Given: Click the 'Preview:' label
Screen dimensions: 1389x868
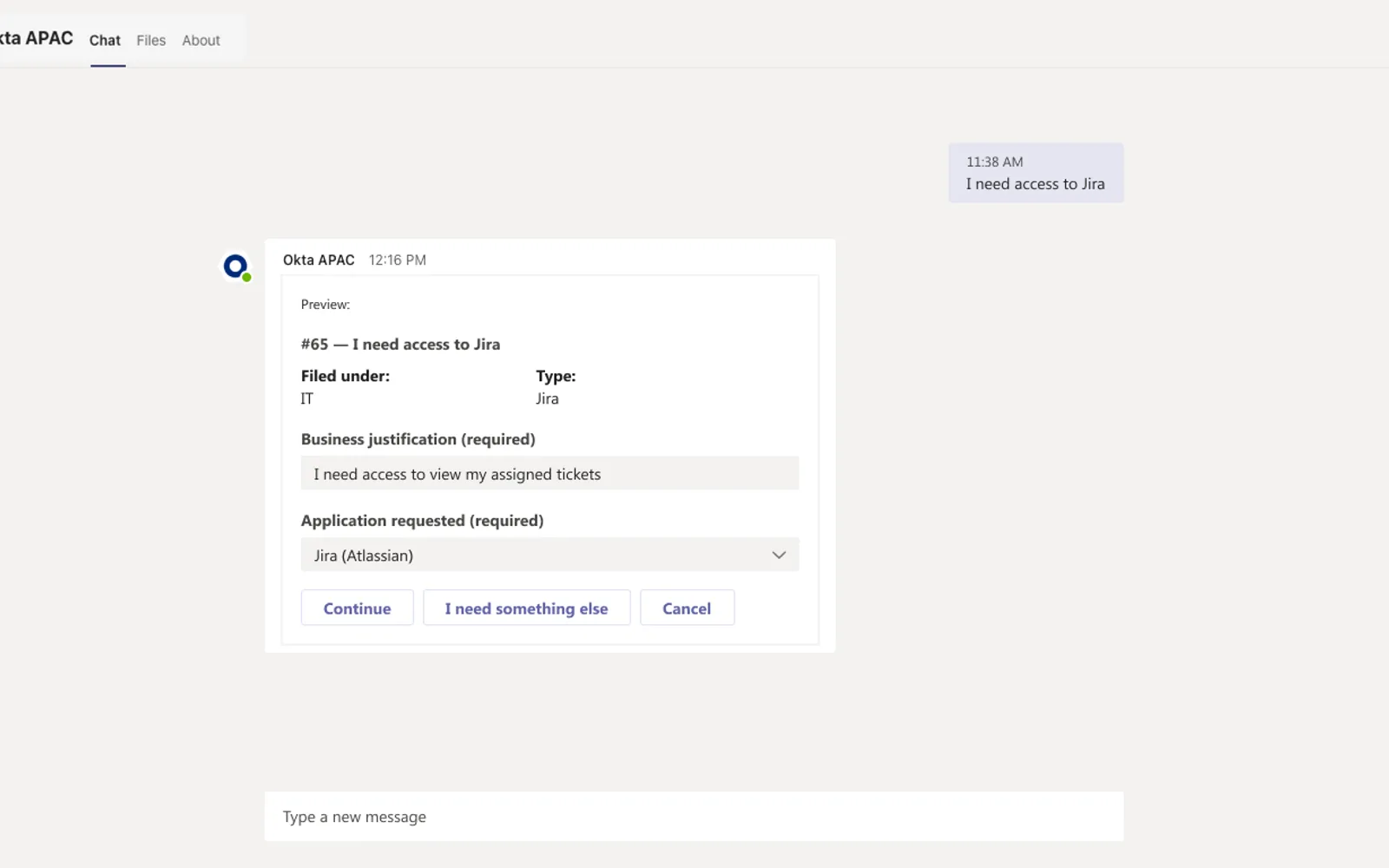Looking at the screenshot, I should (326, 305).
